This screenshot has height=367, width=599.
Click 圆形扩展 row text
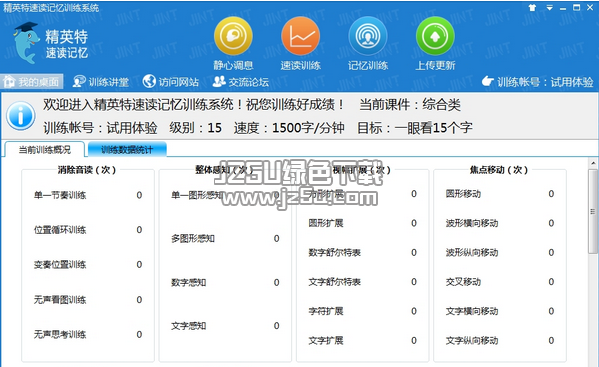click(x=326, y=223)
